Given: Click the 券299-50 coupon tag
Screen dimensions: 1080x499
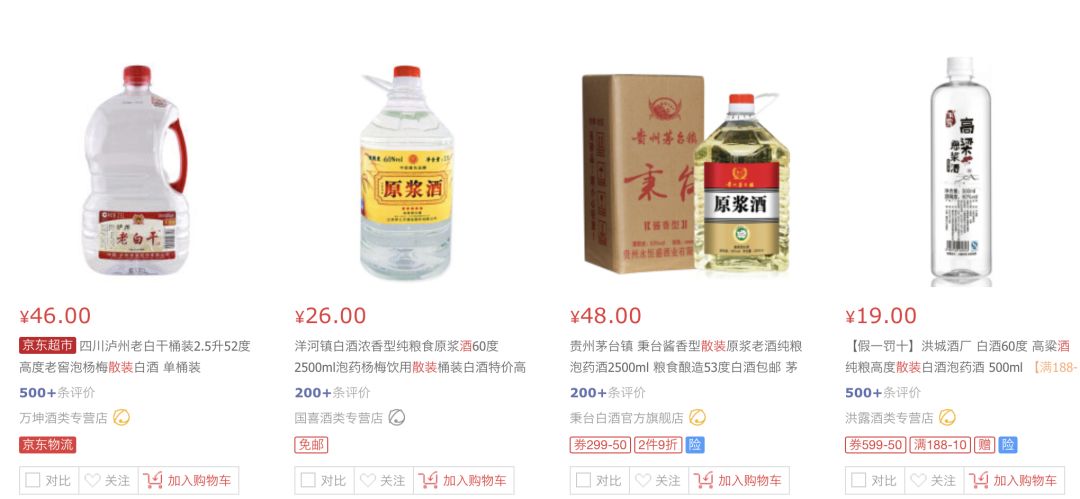Looking at the screenshot, I should coord(600,445).
